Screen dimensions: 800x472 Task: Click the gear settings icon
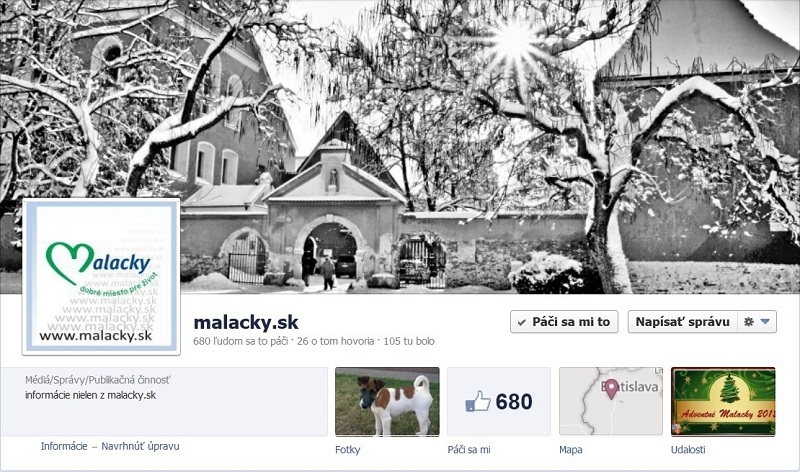[x=748, y=322]
